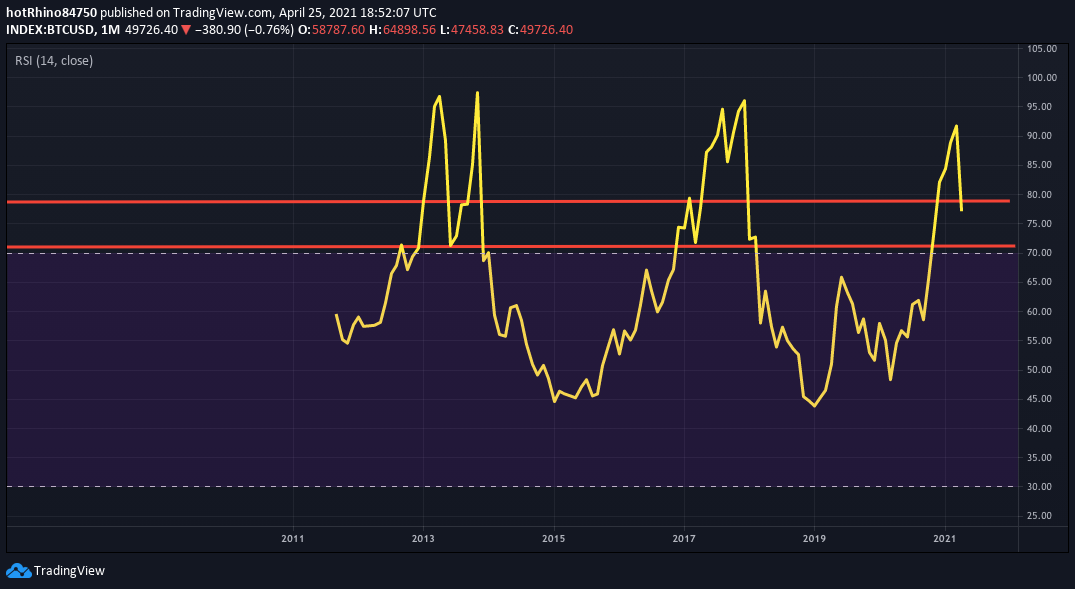Image resolution: width=1075 pixels, height=589 pixels.
Task: Click the open price value 58787.60
Action: (x=337, y=30)
